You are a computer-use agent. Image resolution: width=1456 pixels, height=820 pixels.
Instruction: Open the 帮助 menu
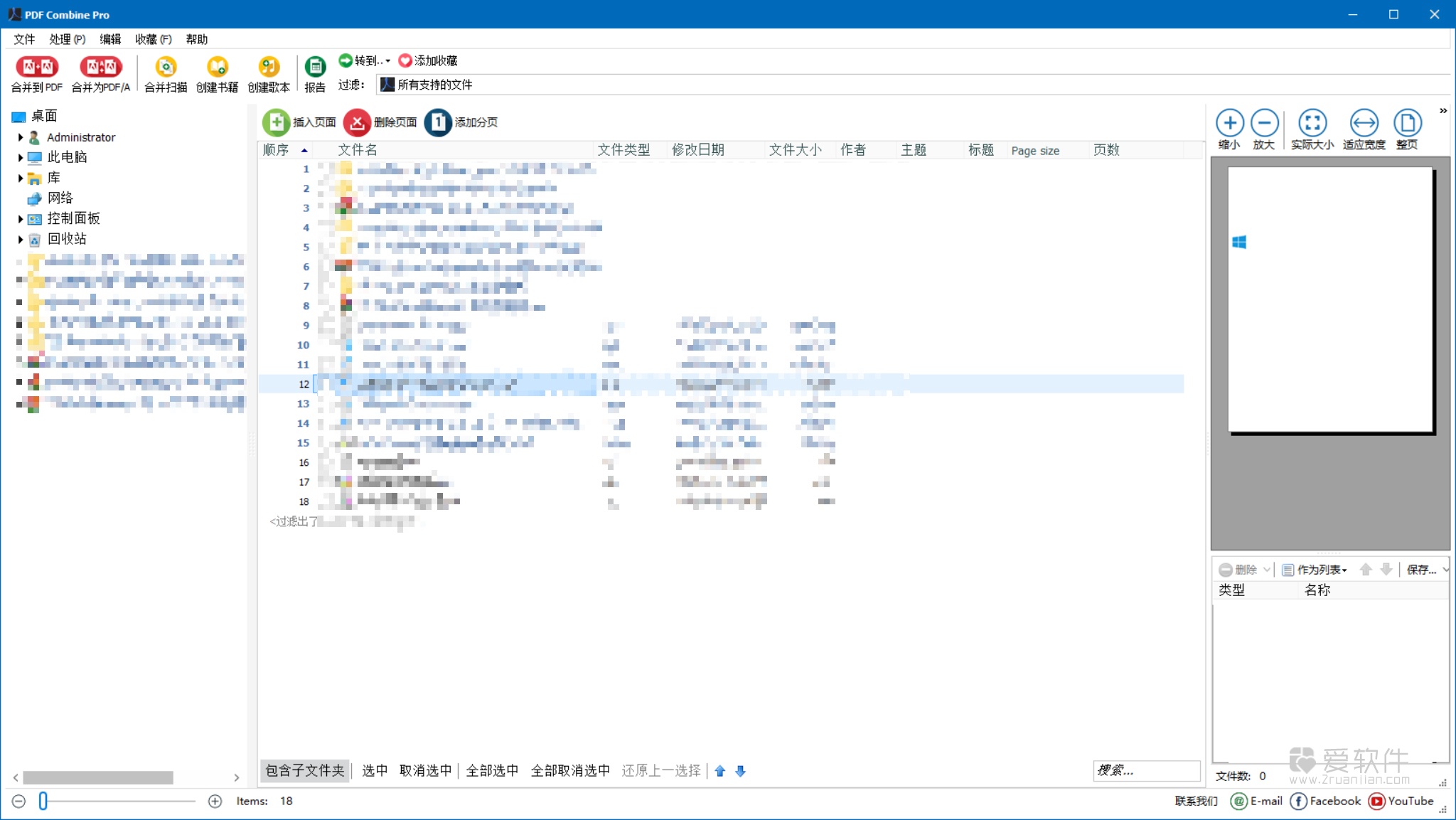pos(197,39)
